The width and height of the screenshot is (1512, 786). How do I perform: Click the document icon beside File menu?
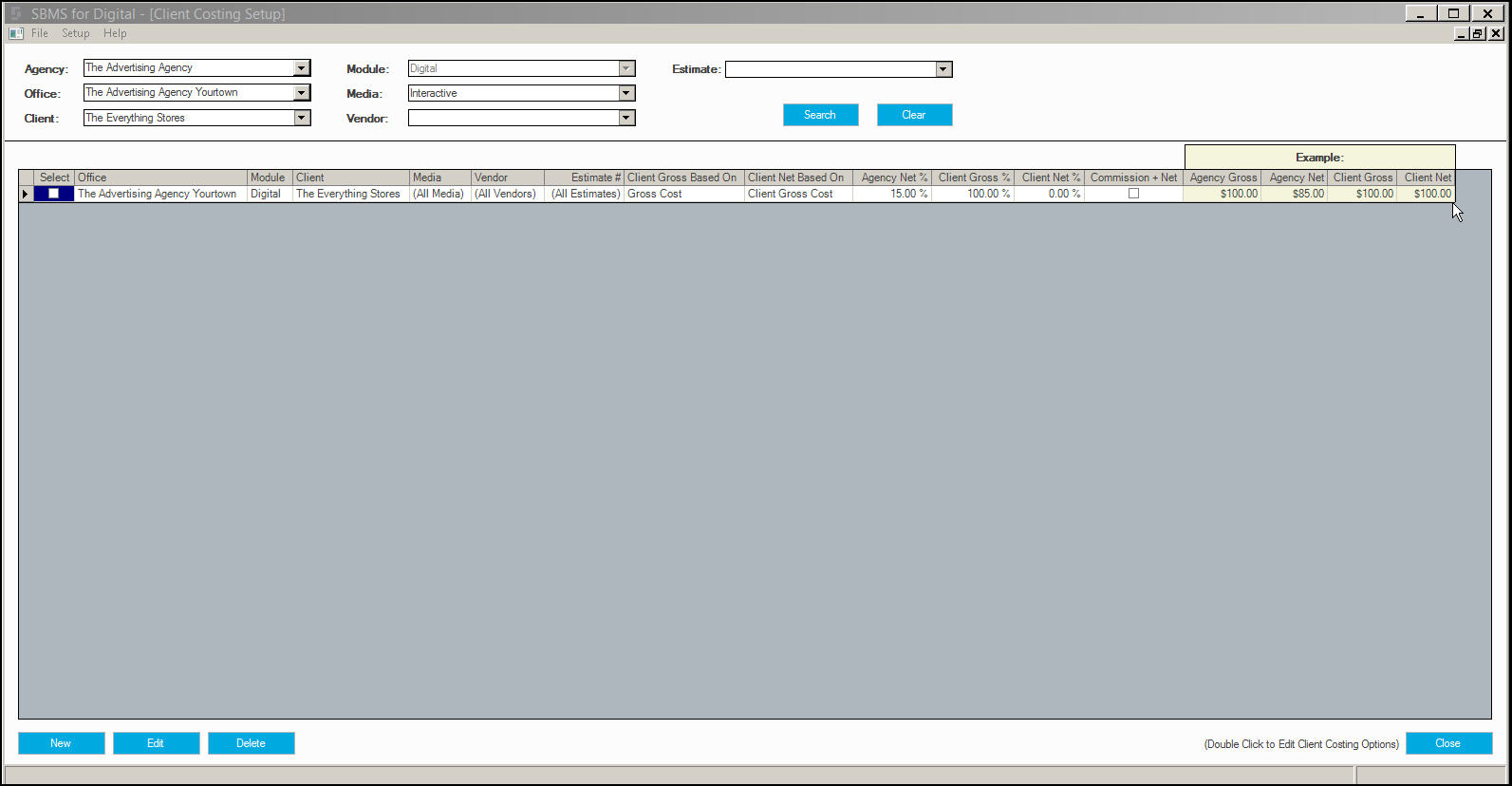point(15,33)
